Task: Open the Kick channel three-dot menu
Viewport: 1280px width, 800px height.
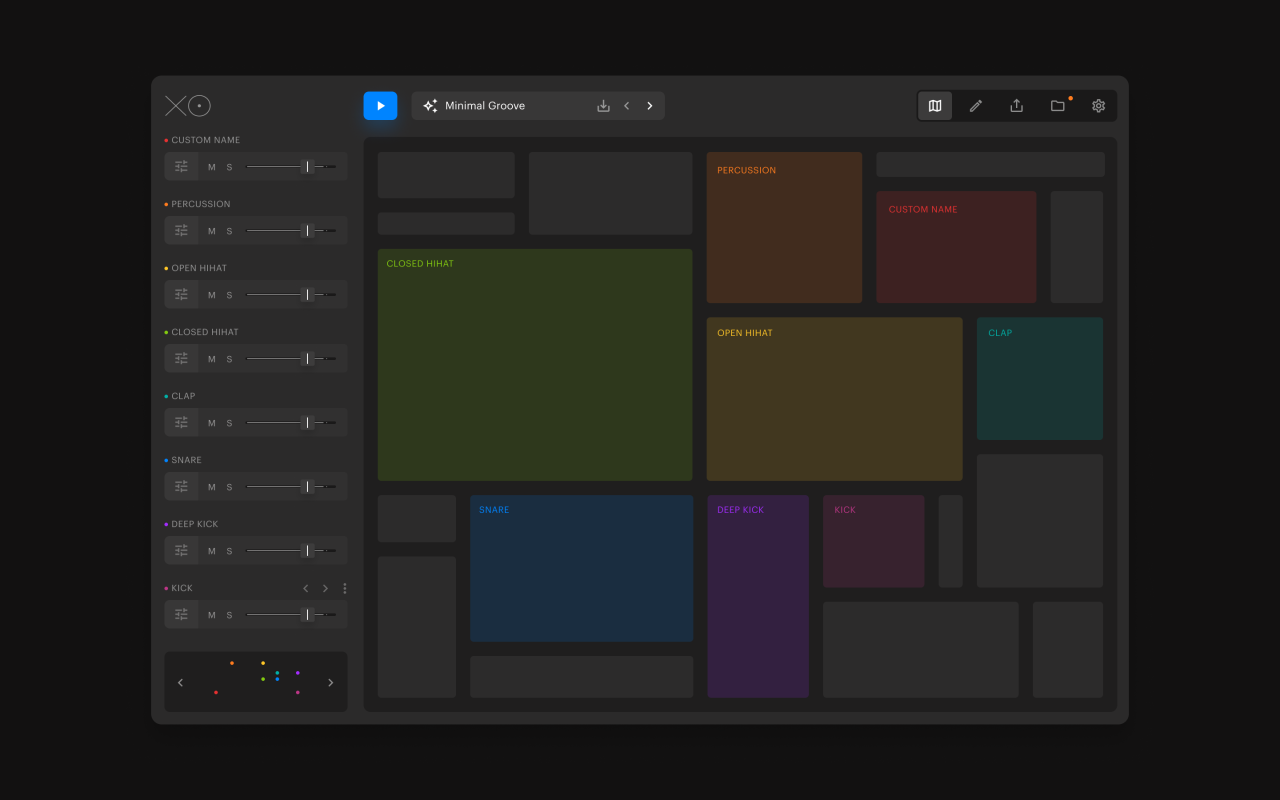Action: (345, 589)
